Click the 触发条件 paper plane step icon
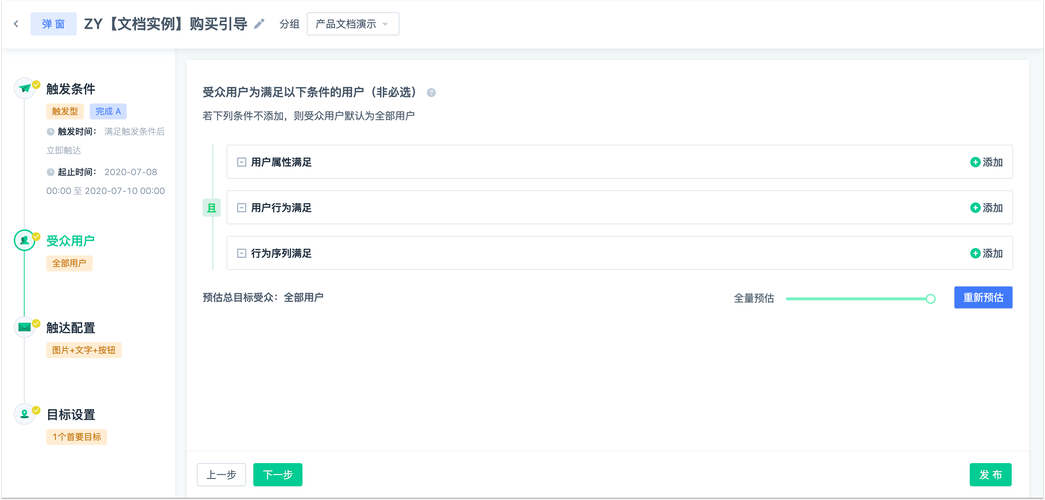 25,88
